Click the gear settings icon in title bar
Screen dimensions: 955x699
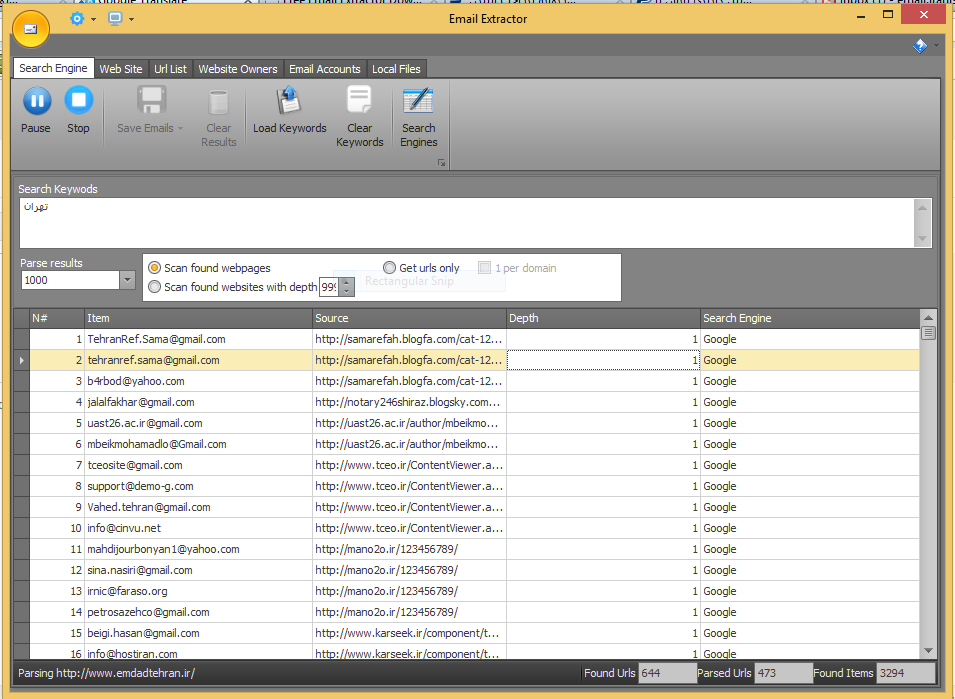[x=77, y=18]
